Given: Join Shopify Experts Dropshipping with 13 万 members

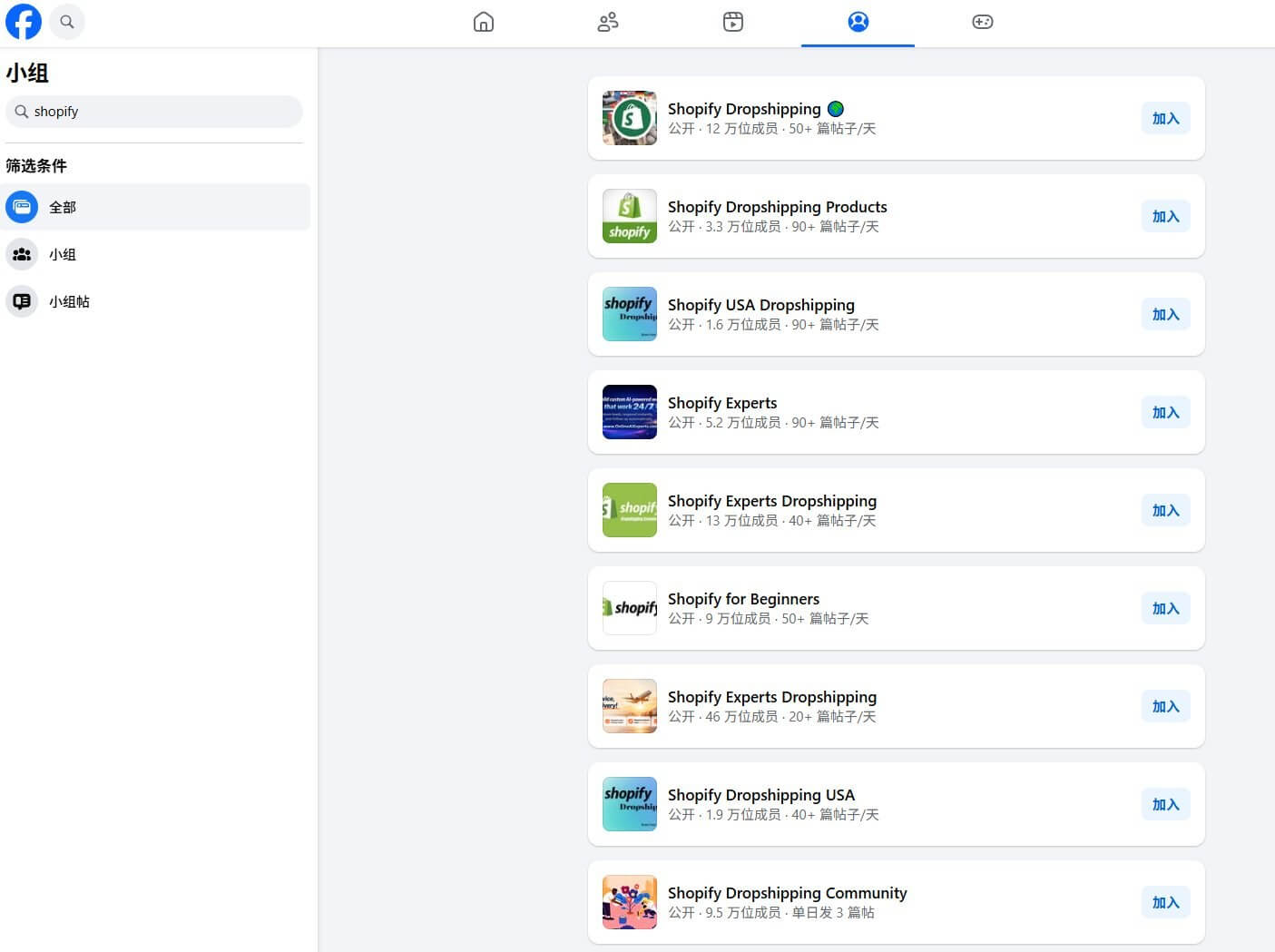Looking at the screenshot, I should [x=1165, y=510].
